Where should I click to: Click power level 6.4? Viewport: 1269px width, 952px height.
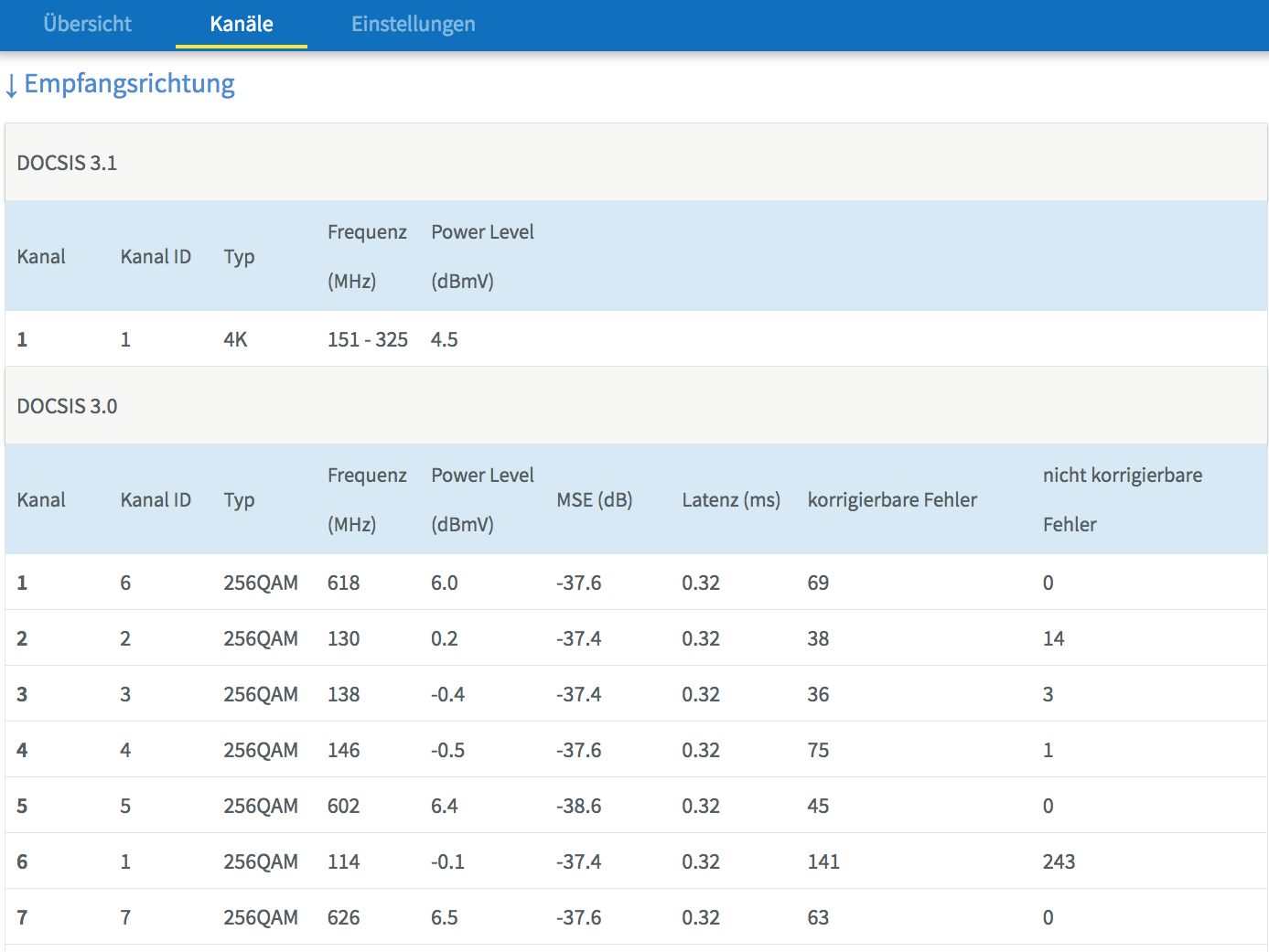[x=445, y=806]
